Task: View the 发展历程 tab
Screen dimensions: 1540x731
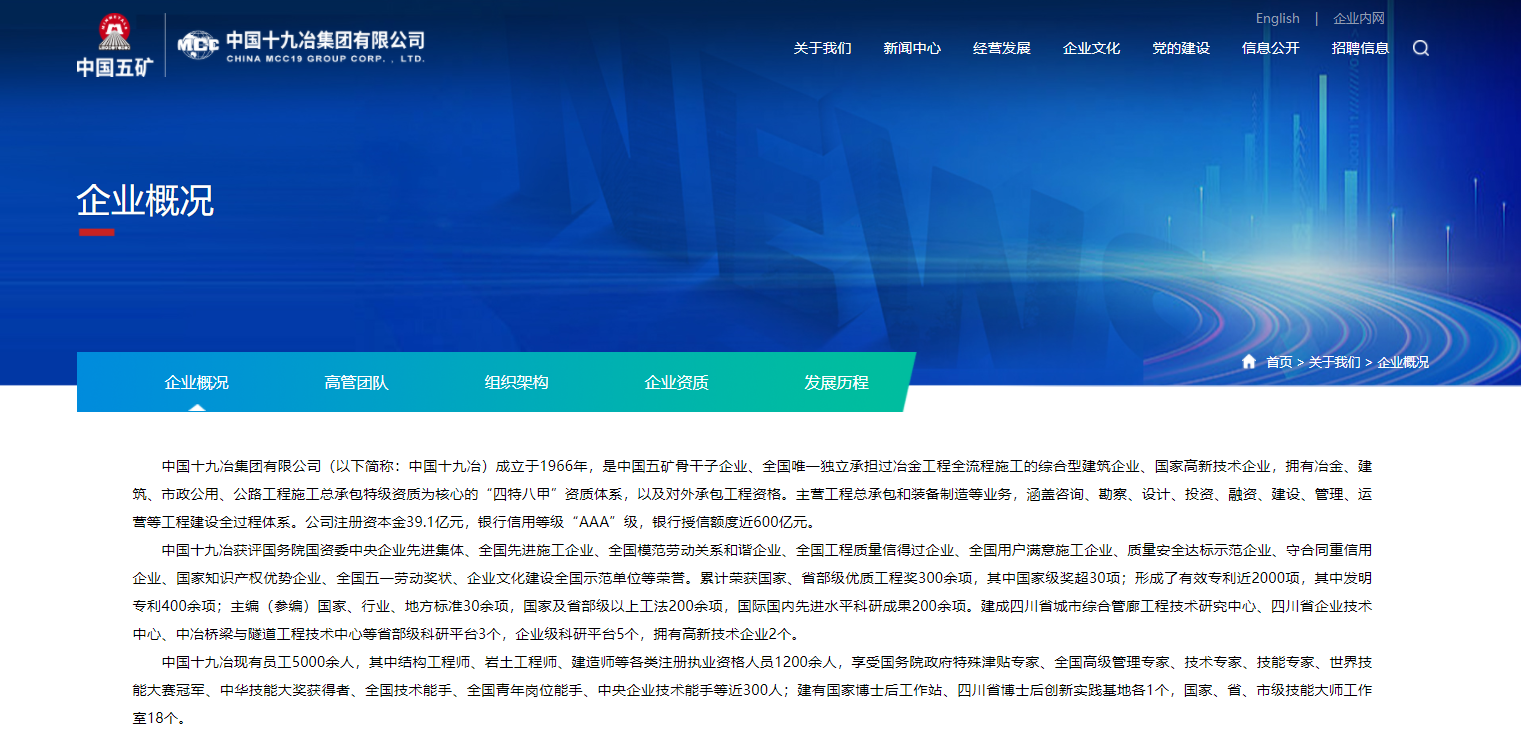Action: click(837, 382)
